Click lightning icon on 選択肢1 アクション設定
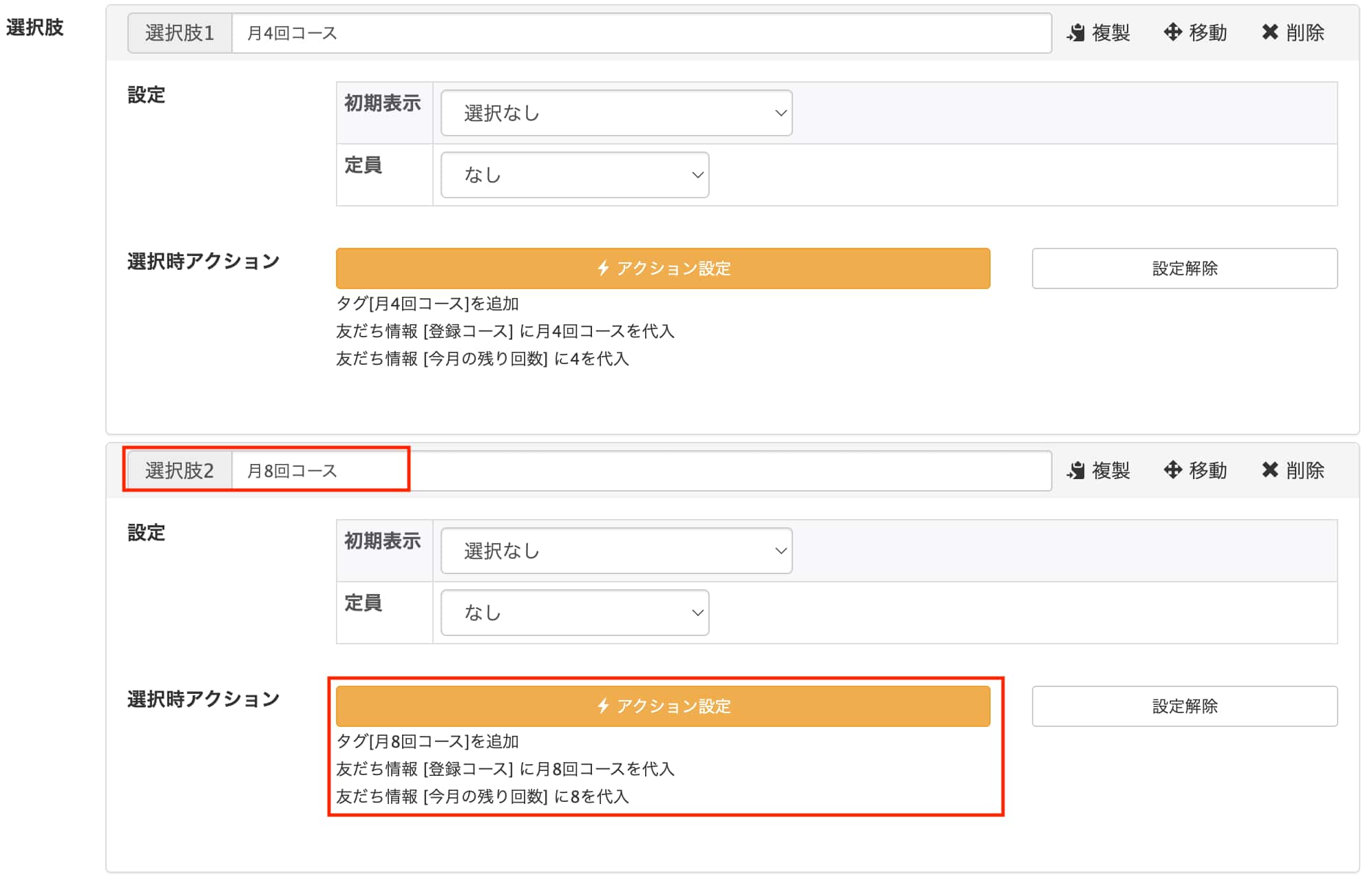1372x877 pixels. tap(603, 268)
